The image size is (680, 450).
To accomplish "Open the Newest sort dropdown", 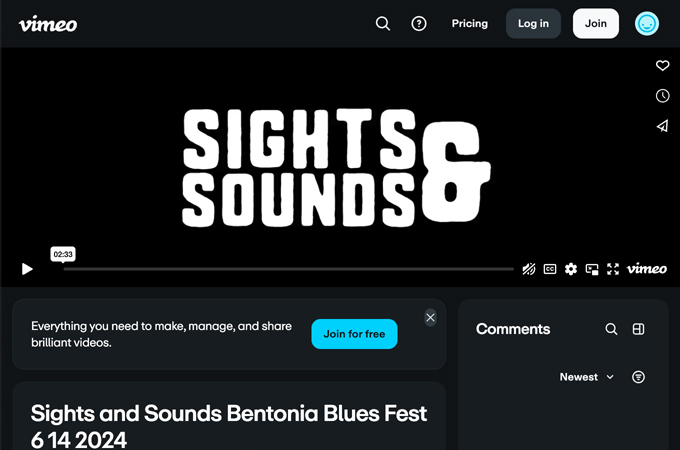I will tap(586, 377).
